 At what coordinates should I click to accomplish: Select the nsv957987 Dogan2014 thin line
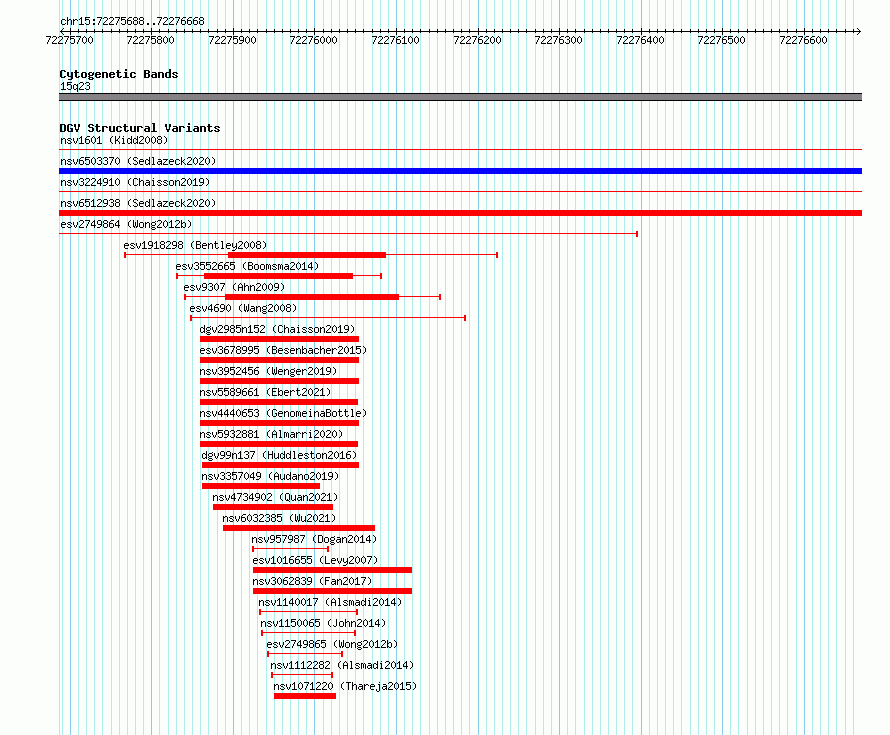coord(291,549)
